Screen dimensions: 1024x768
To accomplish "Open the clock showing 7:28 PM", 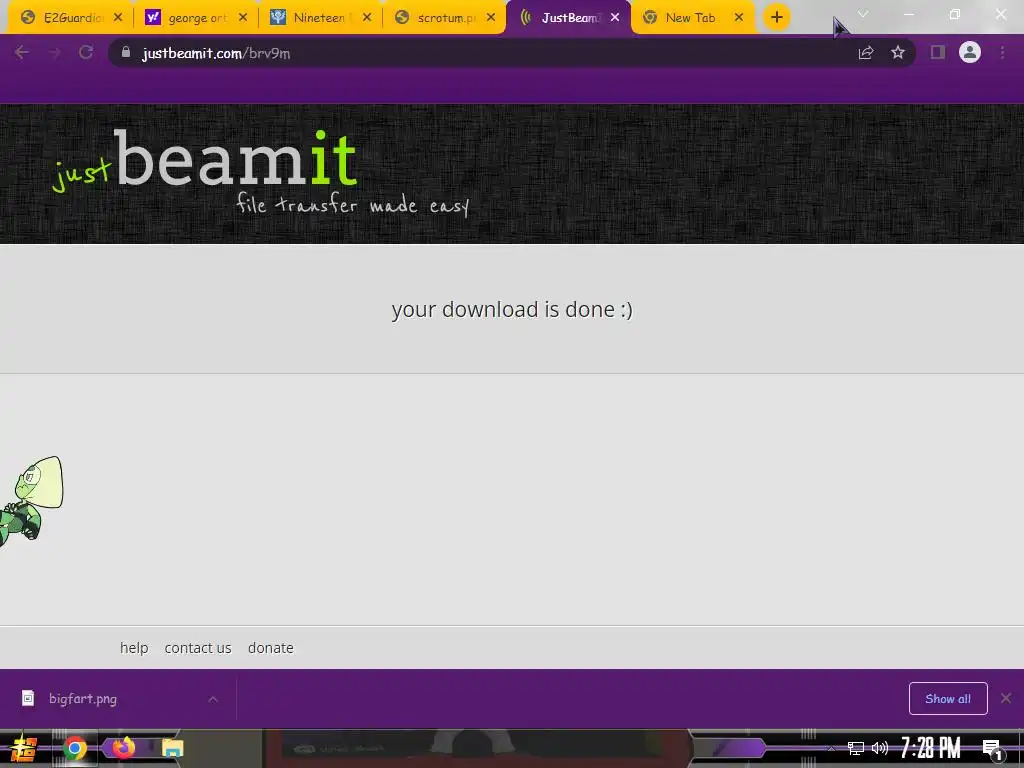I will (x=931, y=748).
